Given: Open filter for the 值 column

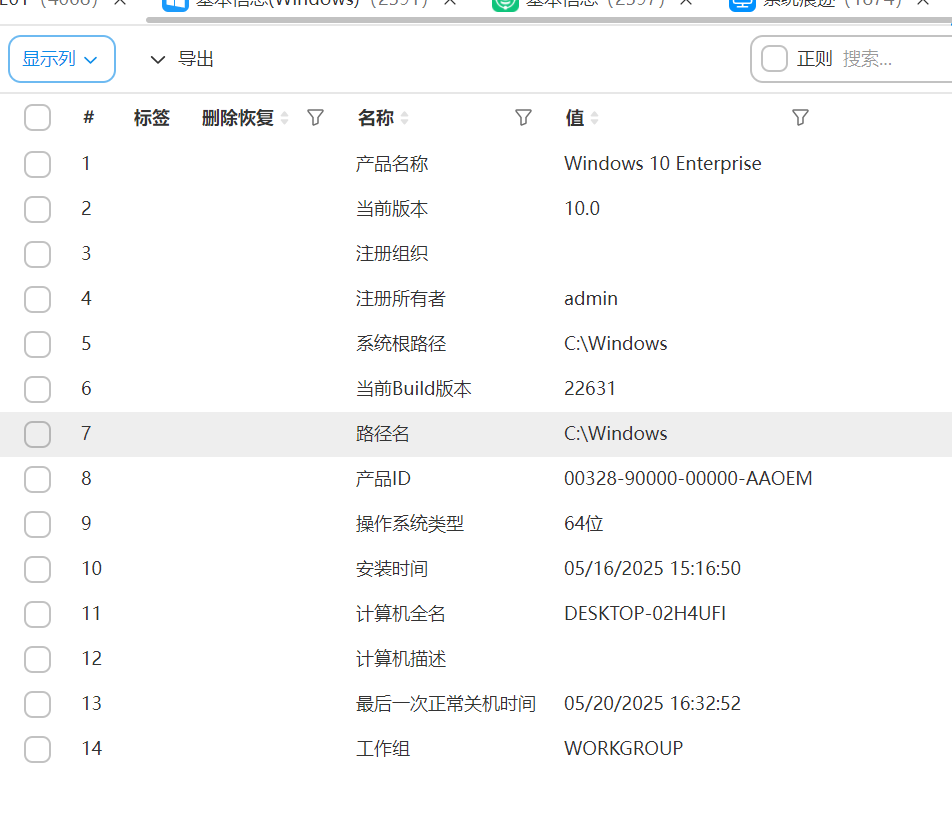Looking at the screenshot, I should (x=800, y=118).
